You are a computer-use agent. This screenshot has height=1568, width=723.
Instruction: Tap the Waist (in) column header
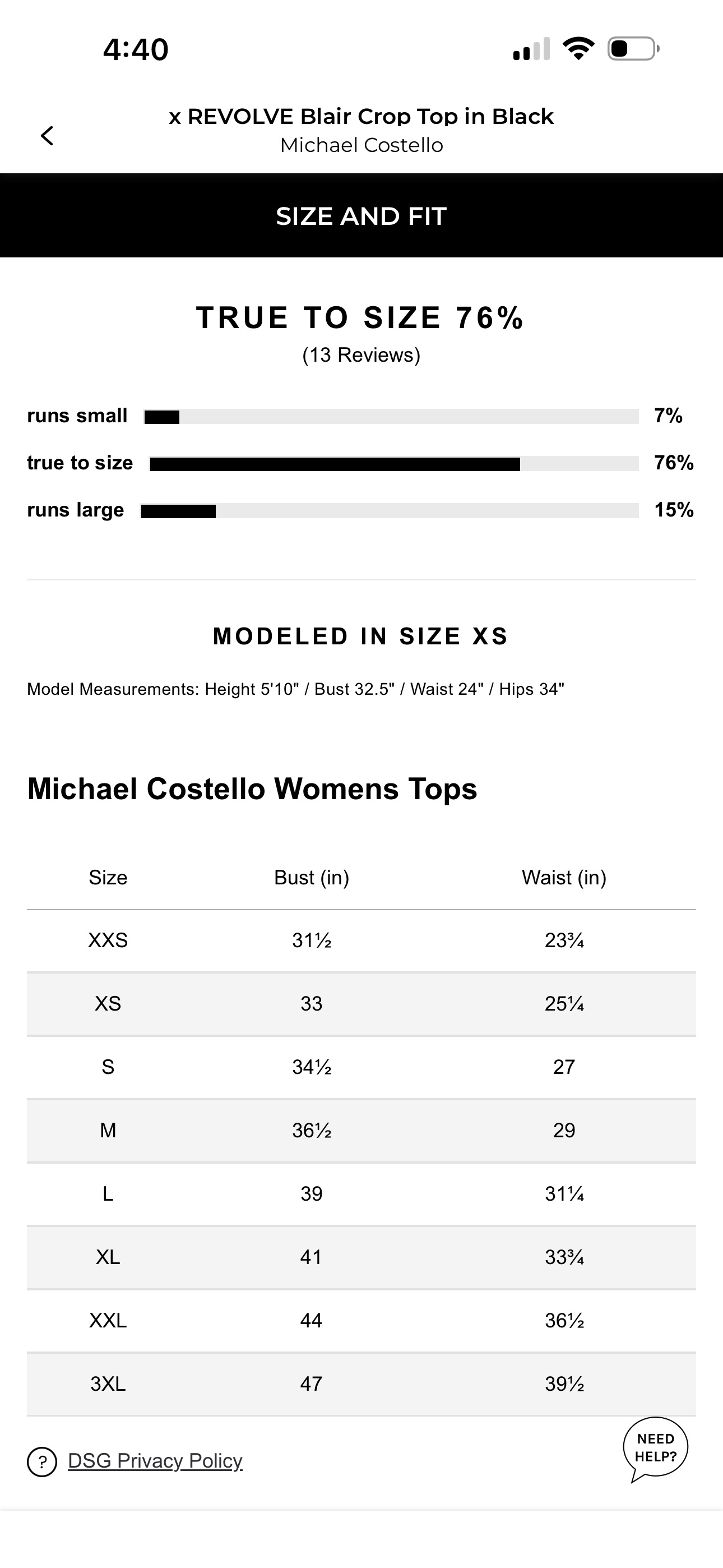click(x=564, y=877)
